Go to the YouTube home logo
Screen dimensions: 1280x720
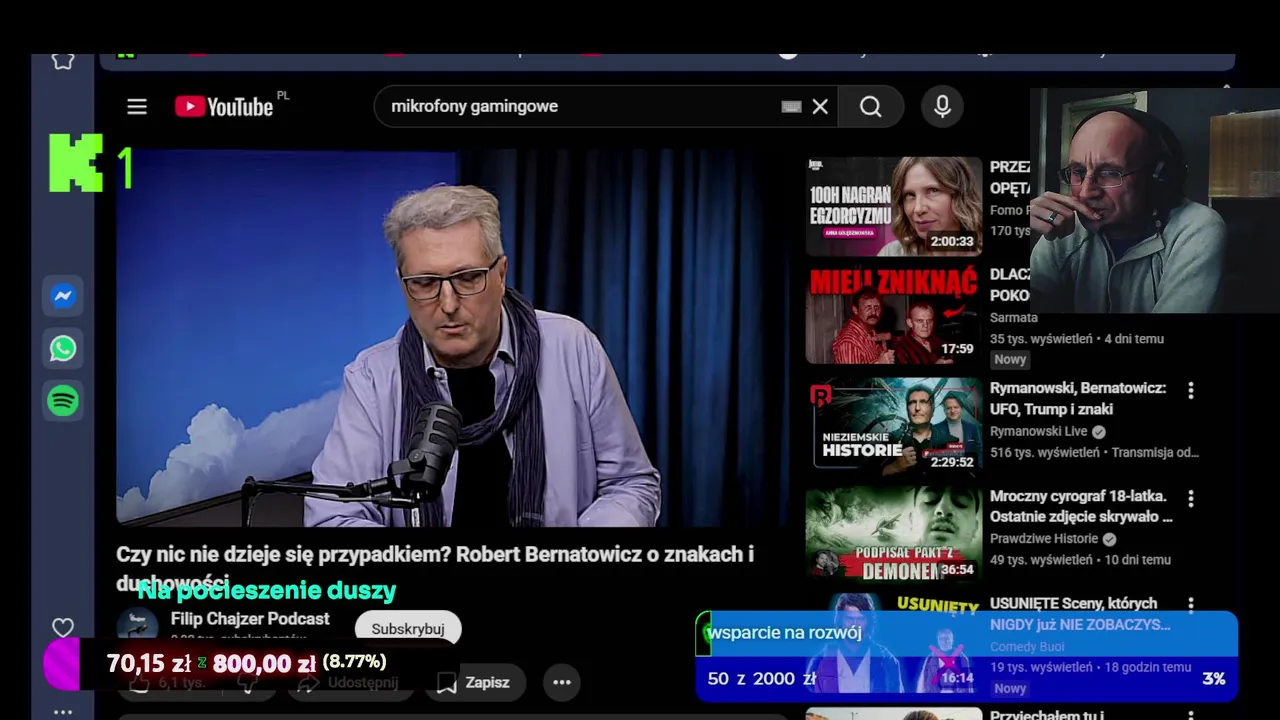(224, 107)
